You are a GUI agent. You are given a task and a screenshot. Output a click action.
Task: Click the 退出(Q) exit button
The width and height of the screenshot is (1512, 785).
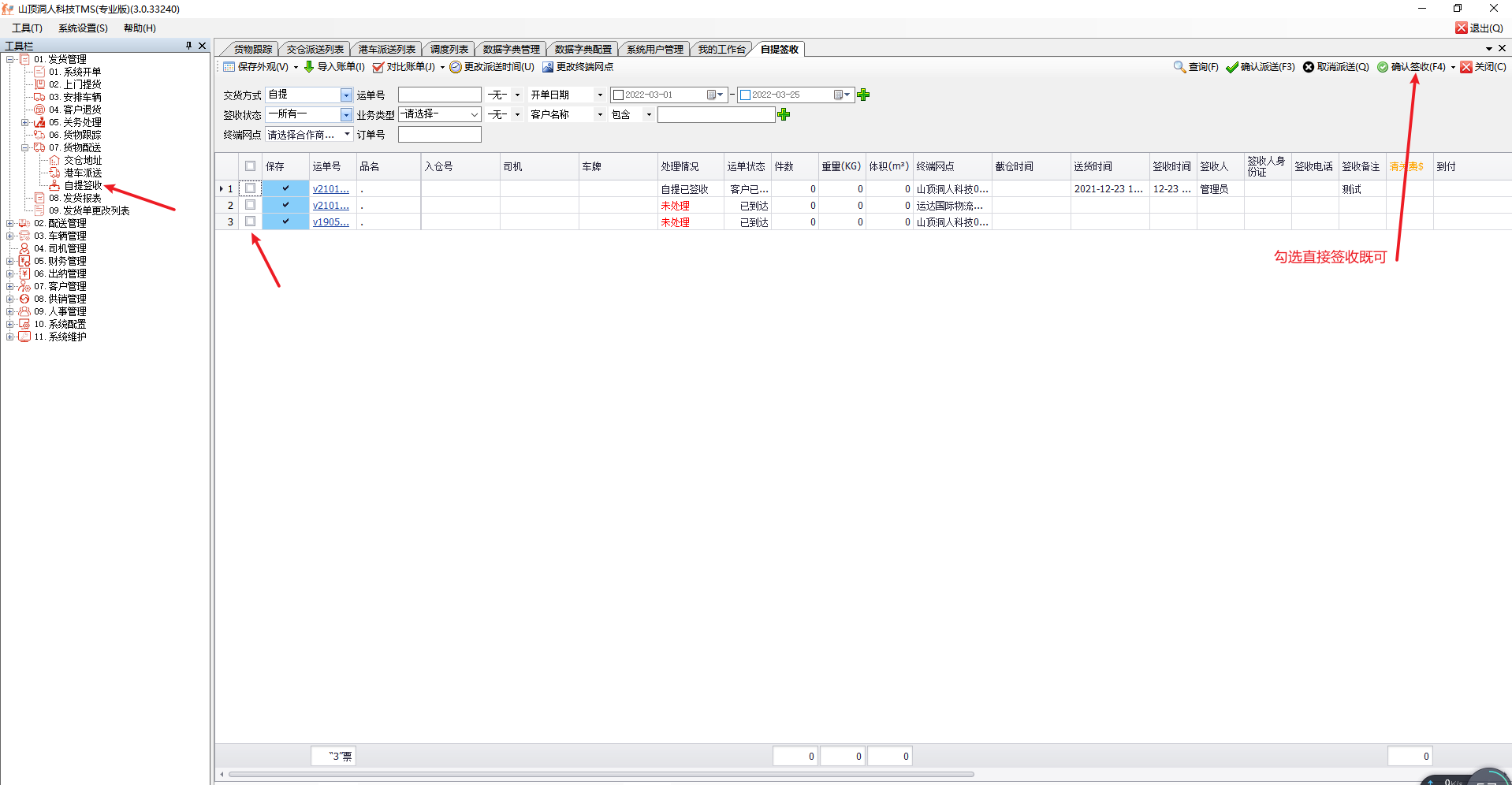[x=1479, y=28]
